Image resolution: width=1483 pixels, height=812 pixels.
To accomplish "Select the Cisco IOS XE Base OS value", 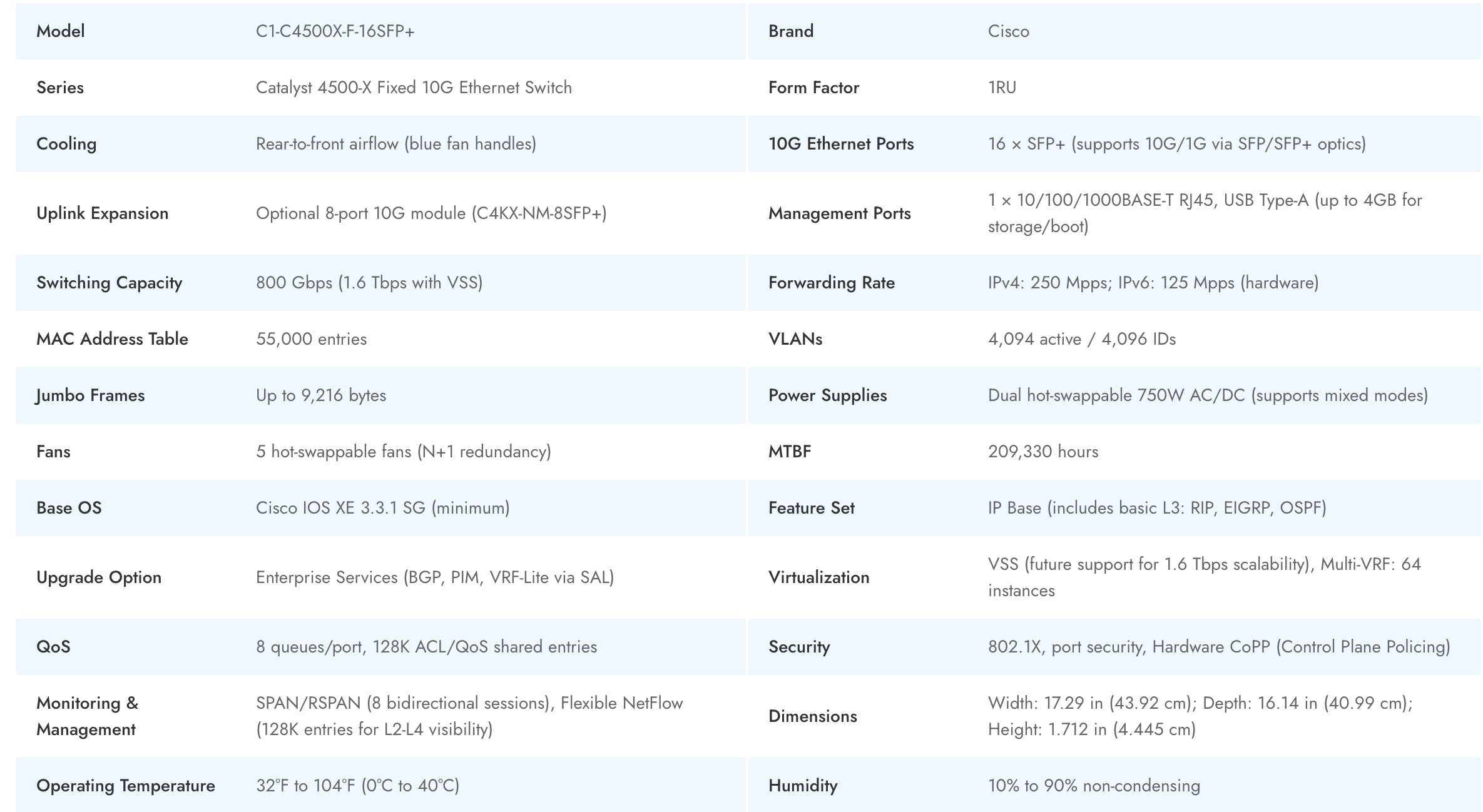I will (x=382, y=508).
